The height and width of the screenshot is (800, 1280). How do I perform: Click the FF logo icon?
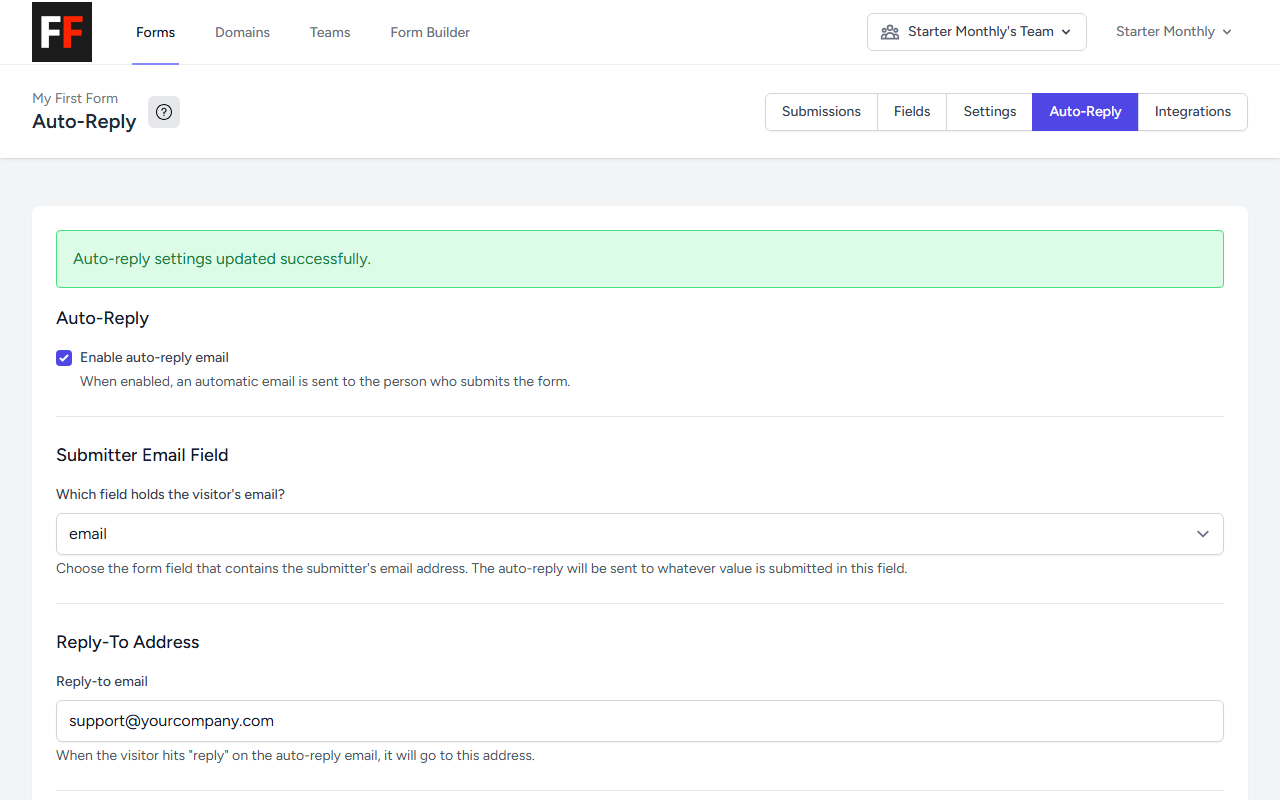(x=62, y=32)
